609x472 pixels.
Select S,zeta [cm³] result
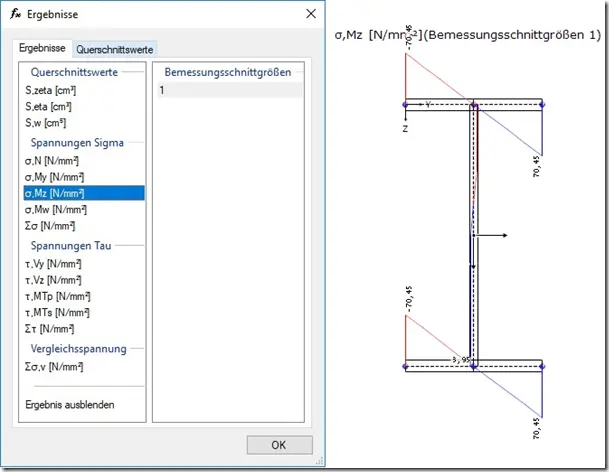pyautogui.click(x=50, y=90)
